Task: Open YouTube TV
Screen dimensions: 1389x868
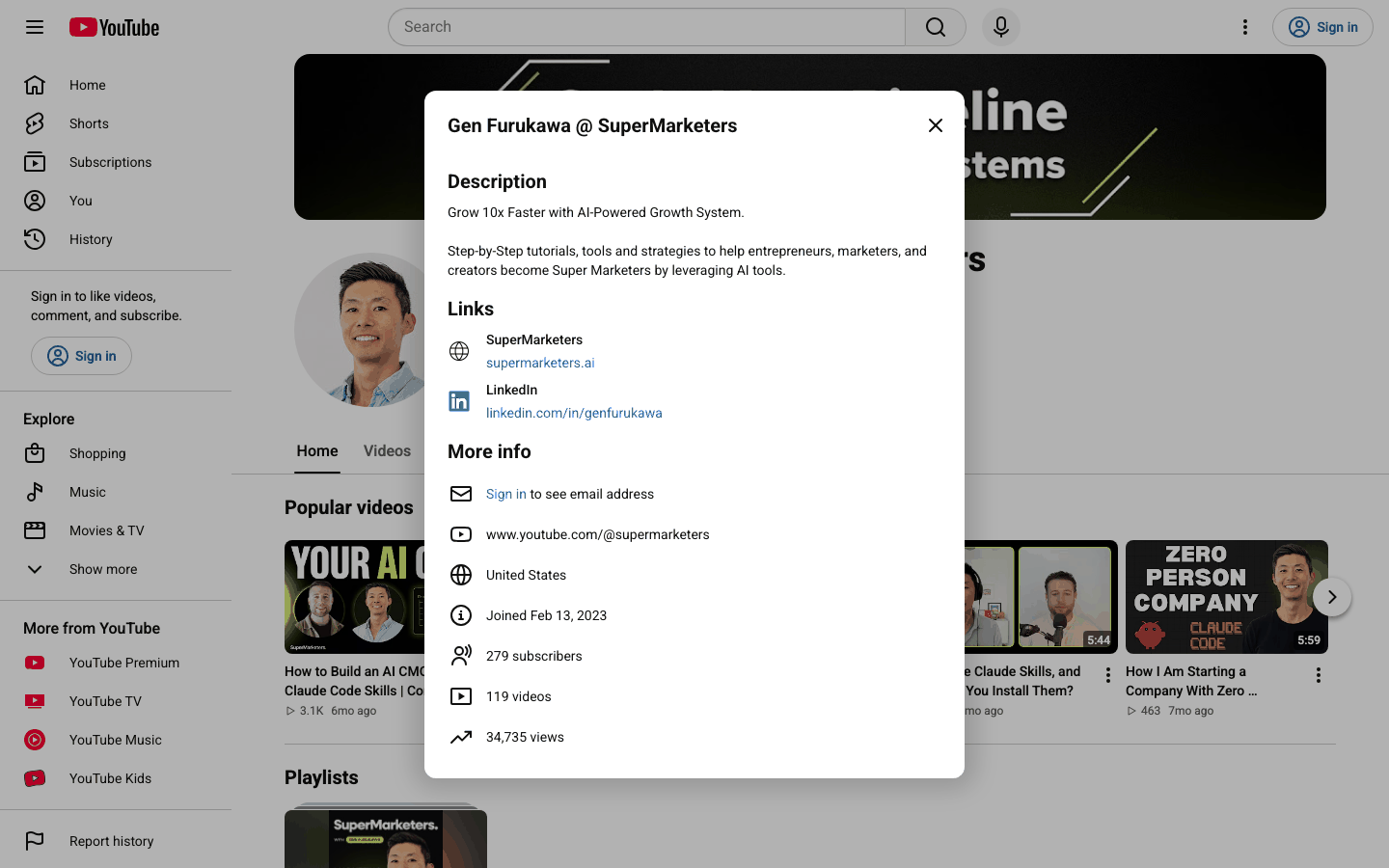Action: tap(116, 701)
